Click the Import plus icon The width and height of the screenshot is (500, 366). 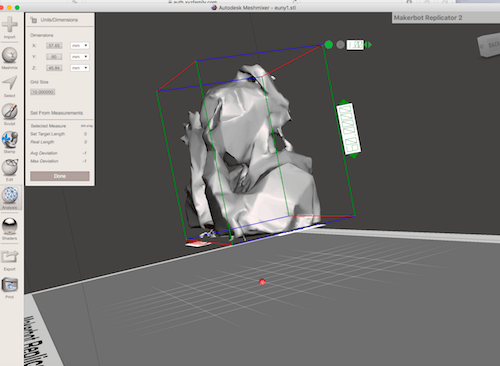(10, 24)
